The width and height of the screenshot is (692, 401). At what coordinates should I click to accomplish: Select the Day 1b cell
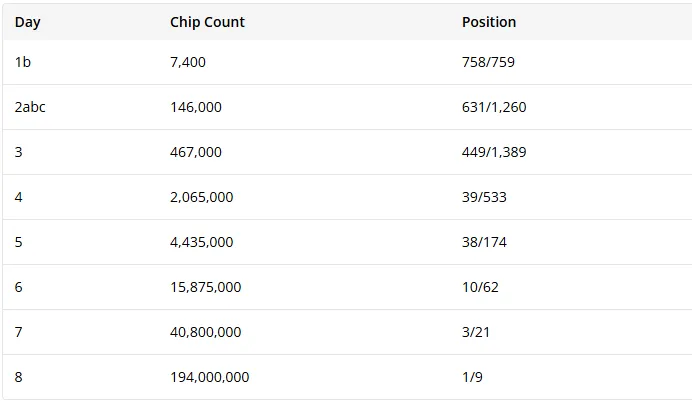pos(23,62)
